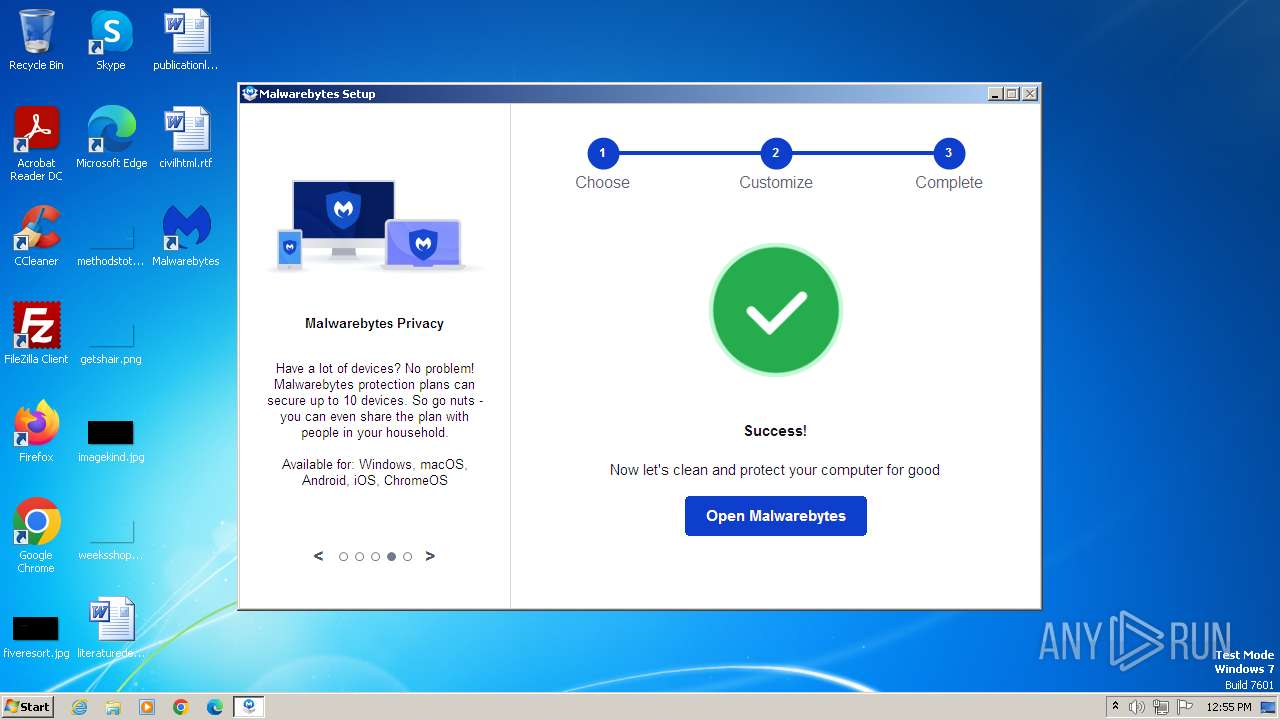Go to the previous carousel slide
The width and height of the screenshot is (1280, 720).
318,556
